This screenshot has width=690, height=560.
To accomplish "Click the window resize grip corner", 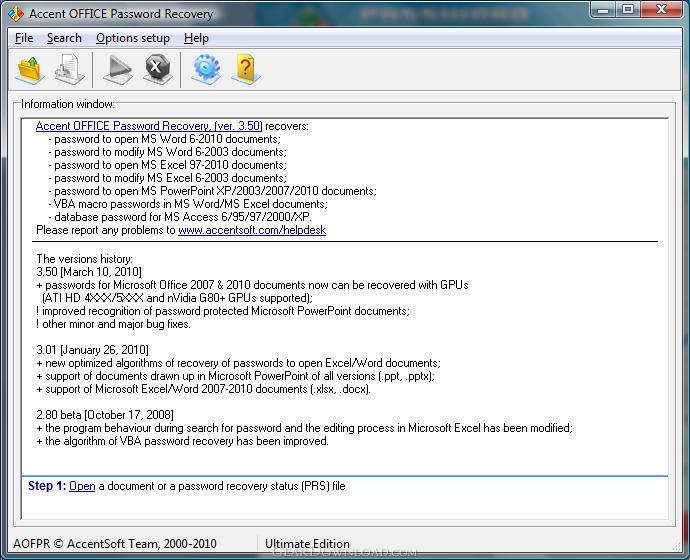I will (676, 546).
